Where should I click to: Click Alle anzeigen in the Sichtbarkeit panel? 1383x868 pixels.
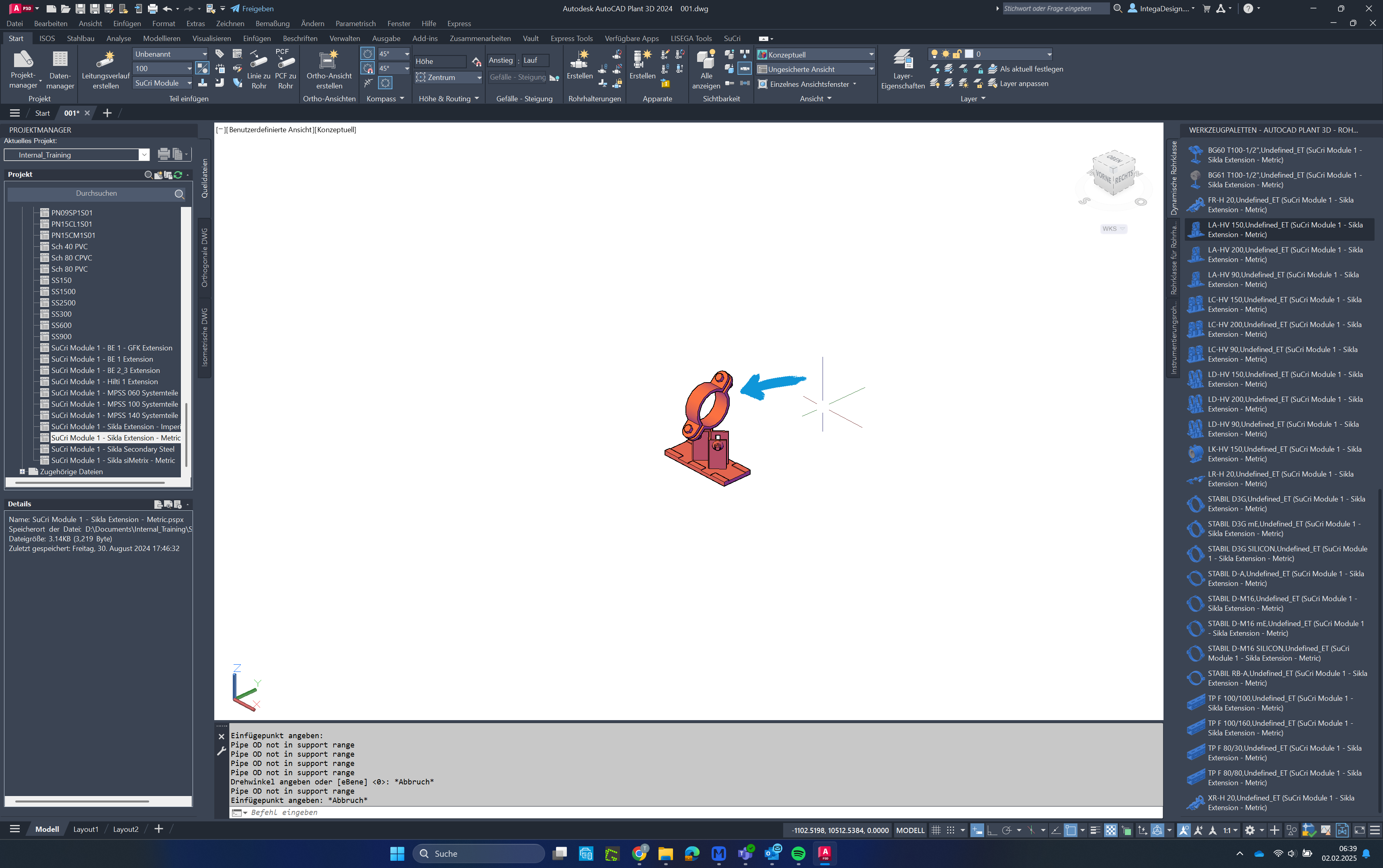706,69
